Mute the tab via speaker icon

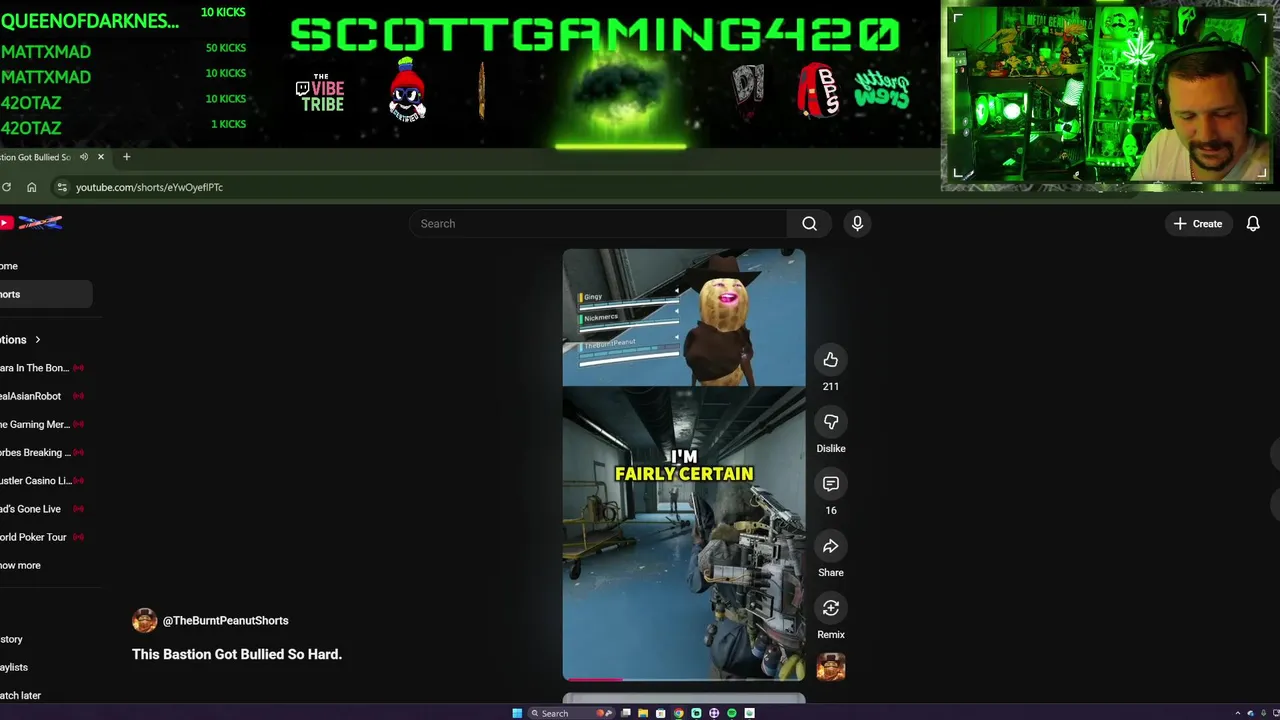tap(84, 157)
